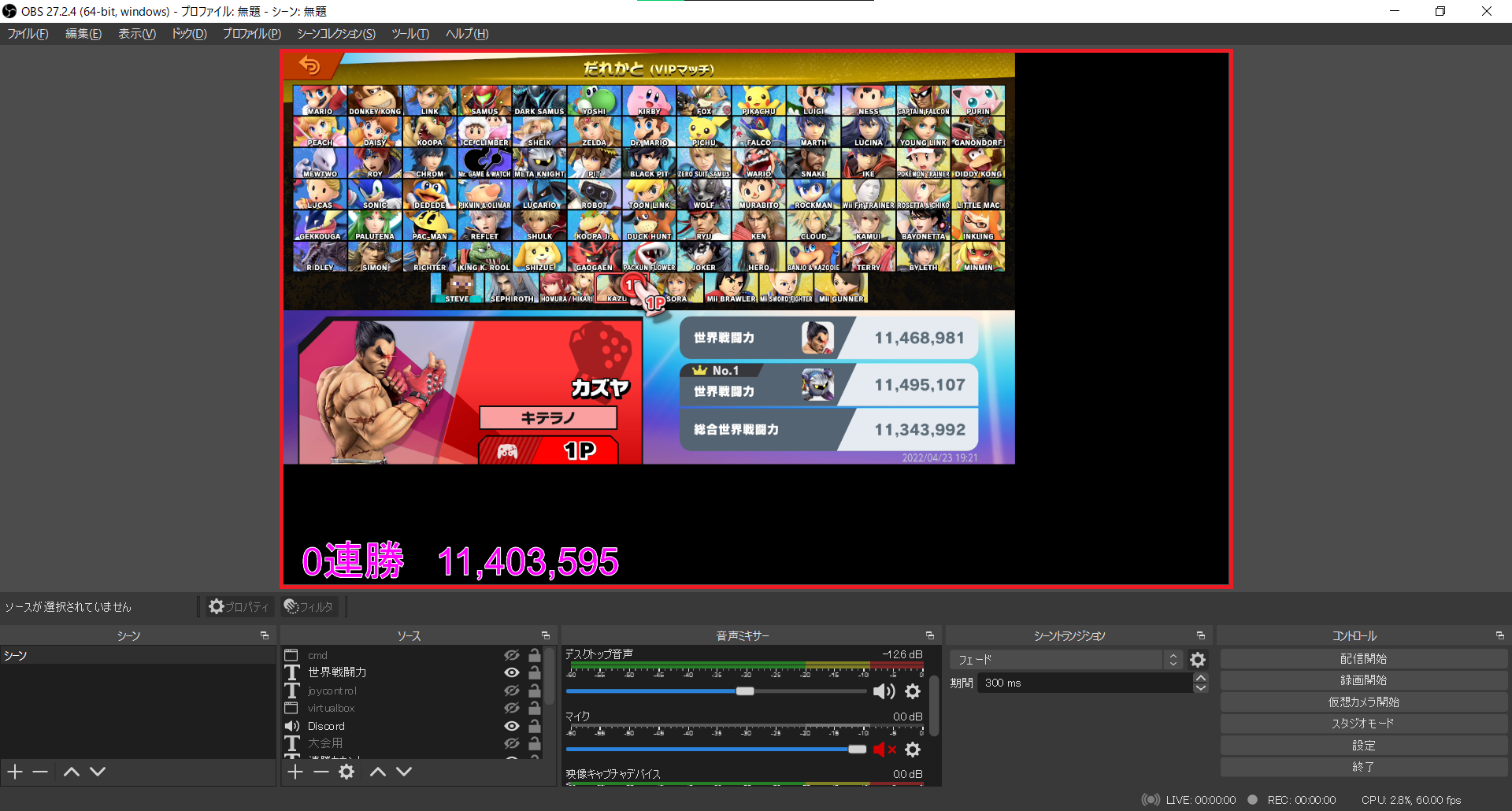This screenshot has height=811, width=1512.
Task: Open the 編集(E) menu
Action: pos(83,34)
